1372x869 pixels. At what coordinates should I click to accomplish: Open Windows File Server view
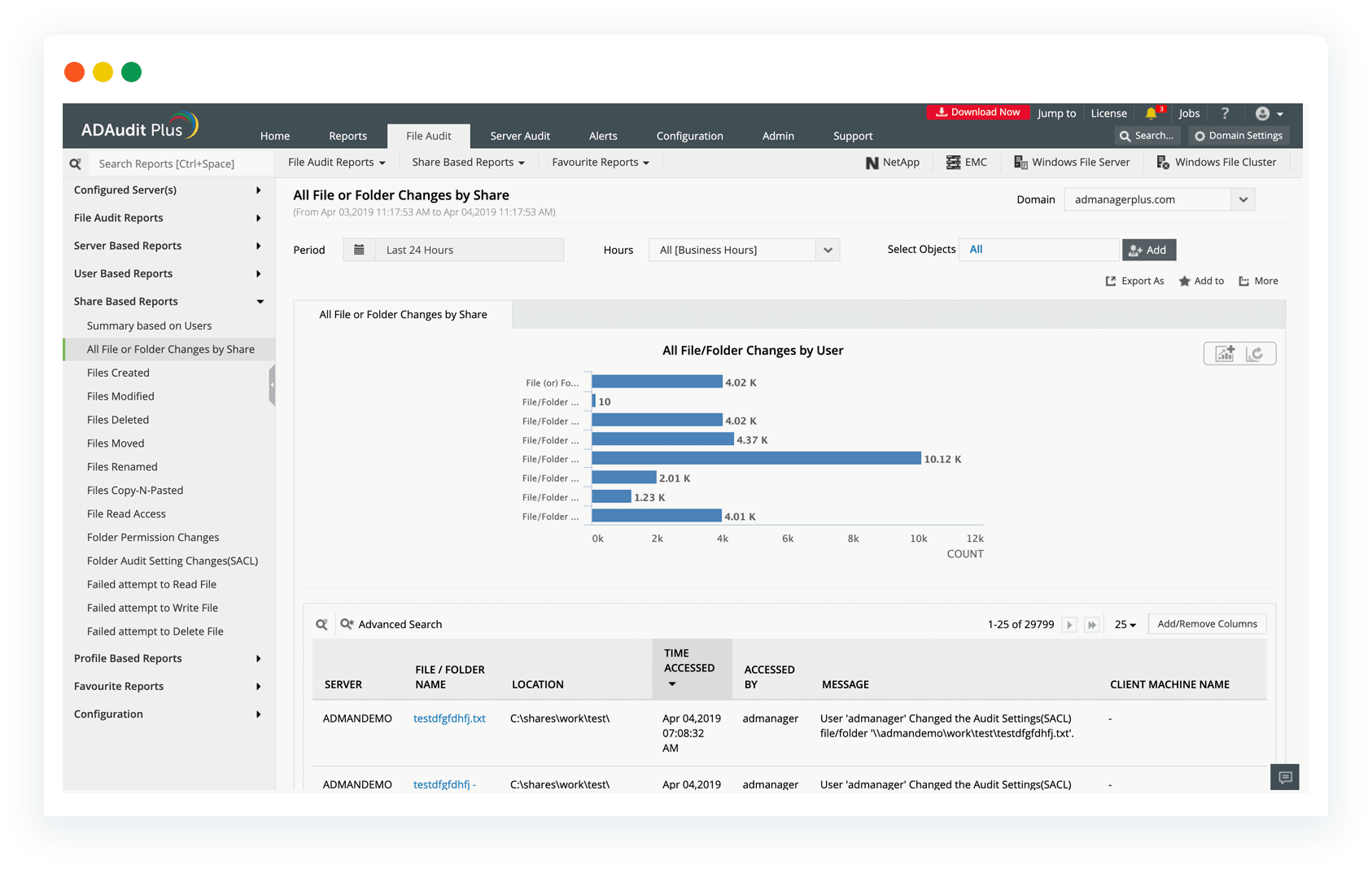(1072, 163)
